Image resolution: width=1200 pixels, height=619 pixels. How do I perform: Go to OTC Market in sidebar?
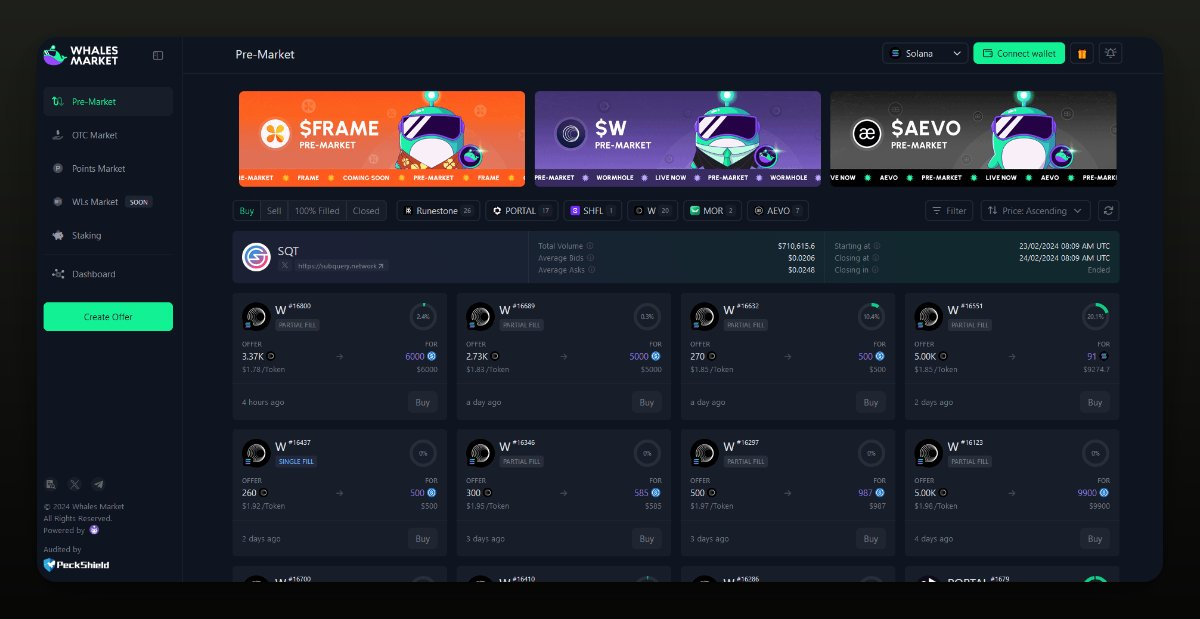pyautogui.click(x=94, y=135)
